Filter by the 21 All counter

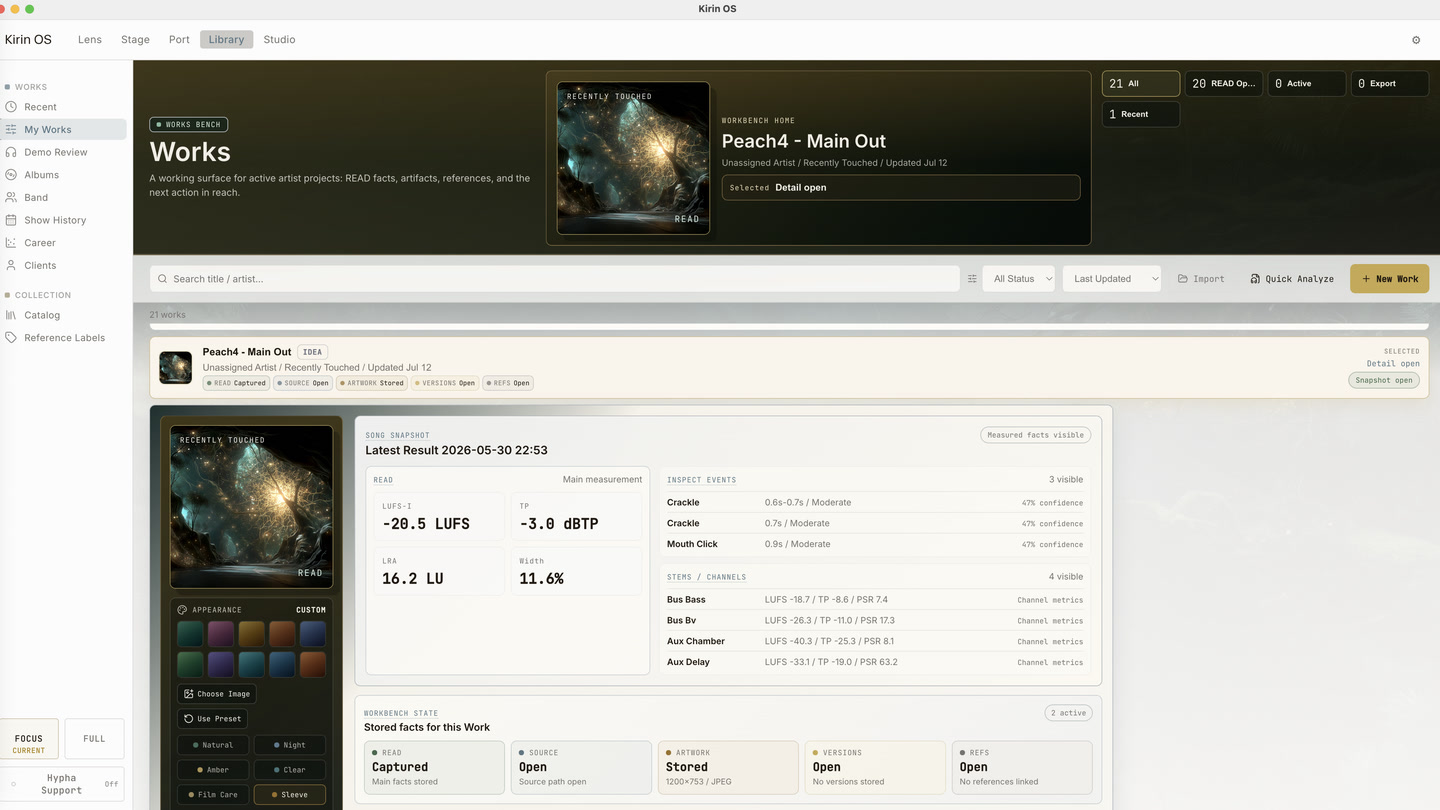click(x=1141, y=84)
